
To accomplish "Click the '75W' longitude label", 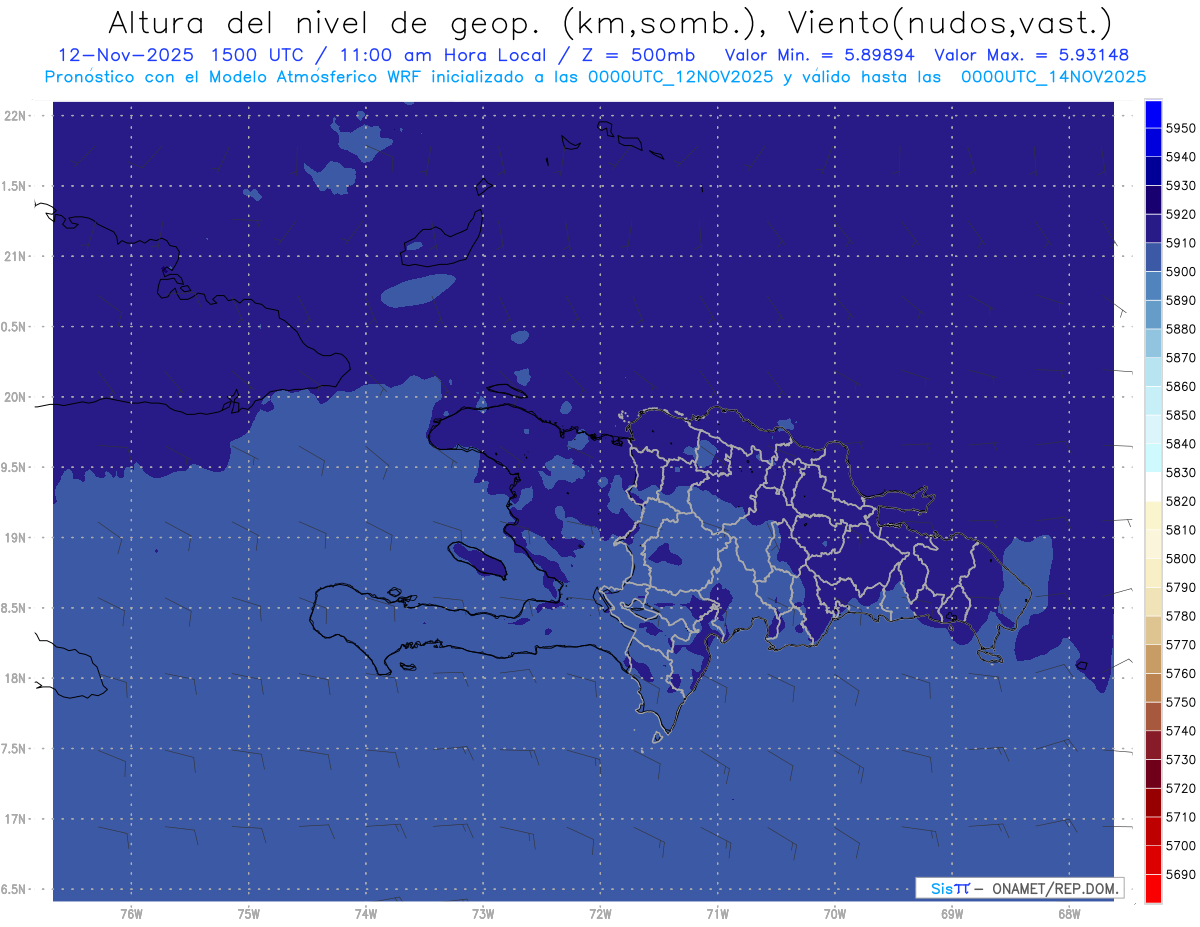I will click(x=248, y=913).
